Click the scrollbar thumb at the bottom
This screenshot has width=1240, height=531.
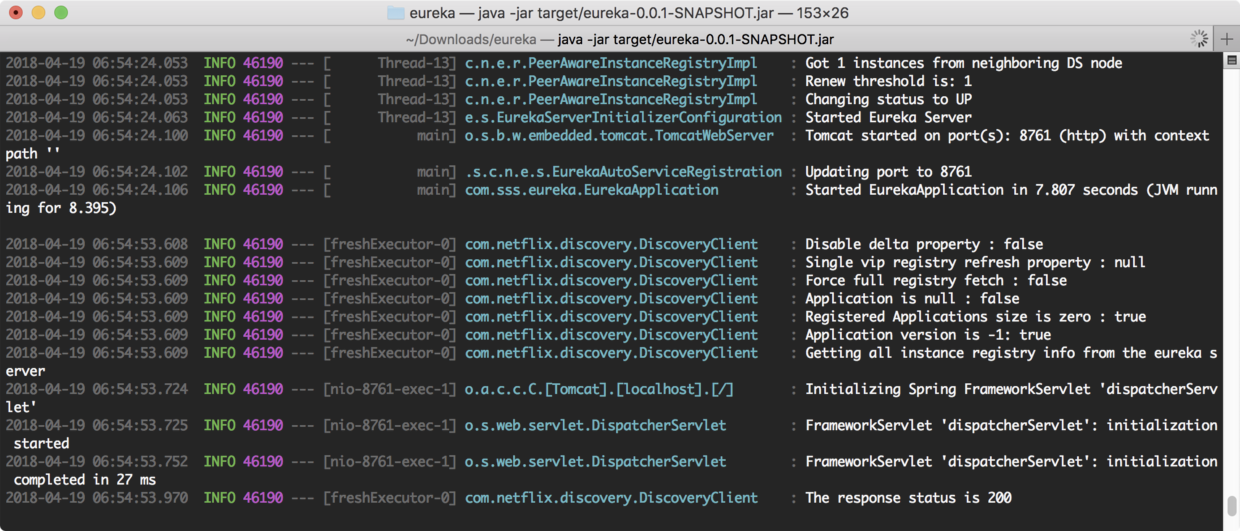pyautogui.click(x=1232, y=505)
